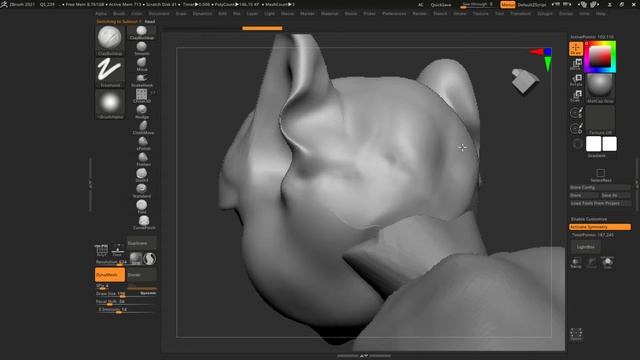Open the Tool menu
640x360 pixels.
click(x=499, y=13)
